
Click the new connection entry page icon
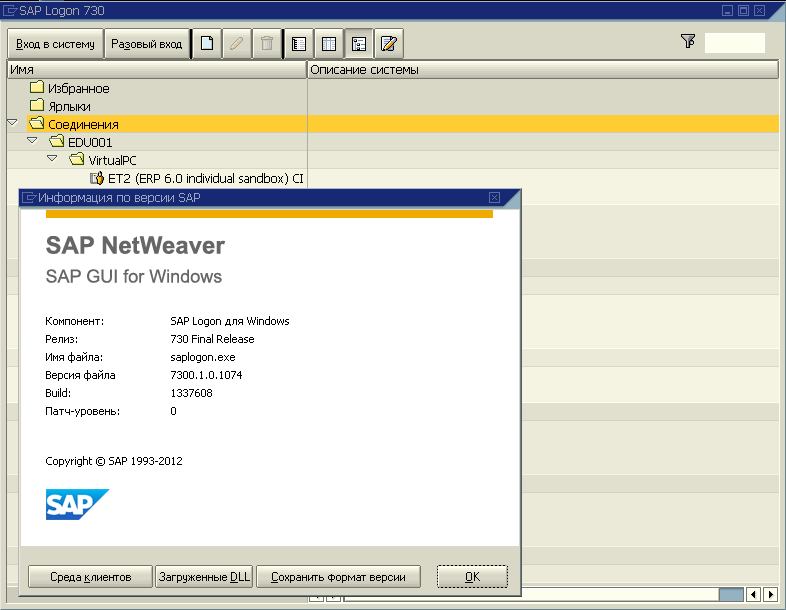[207, 44]
